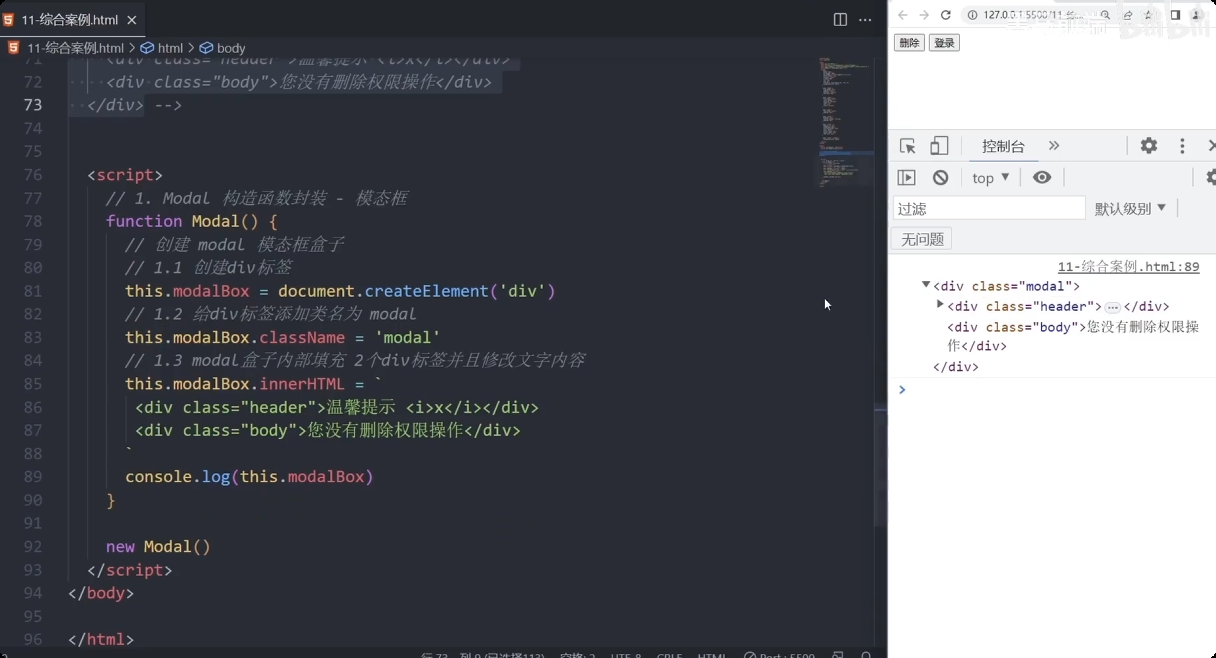The image size is (1216, 658).
Task: Activate the inspect element picker
Action: tap(907, 146)
